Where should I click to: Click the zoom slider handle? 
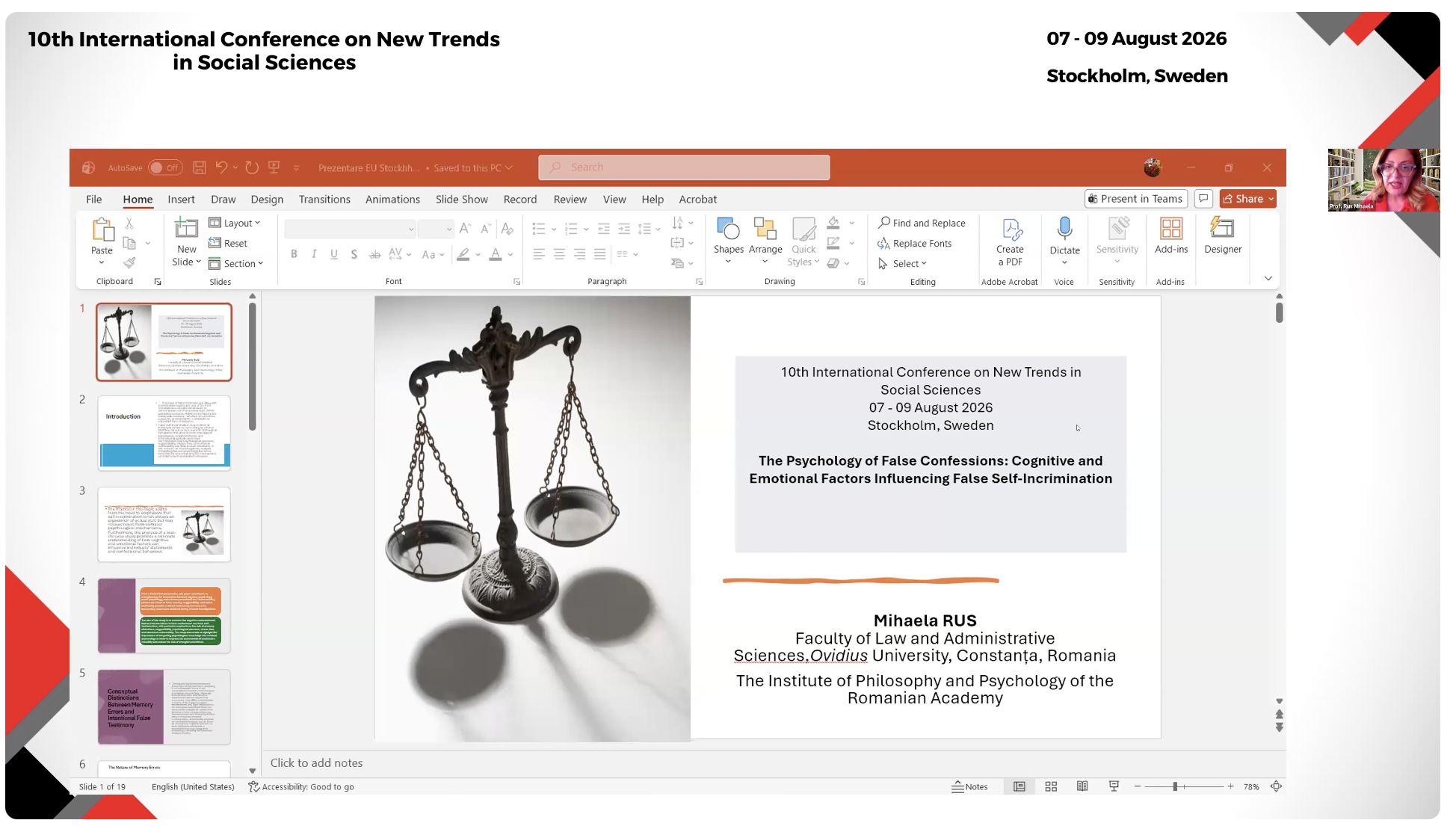[x=1175, y=786]
